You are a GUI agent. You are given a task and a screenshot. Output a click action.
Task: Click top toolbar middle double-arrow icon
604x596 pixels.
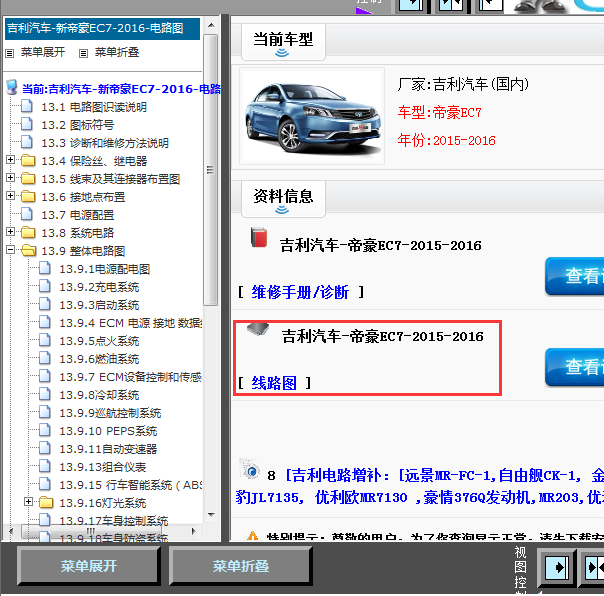tap(451, 5)
